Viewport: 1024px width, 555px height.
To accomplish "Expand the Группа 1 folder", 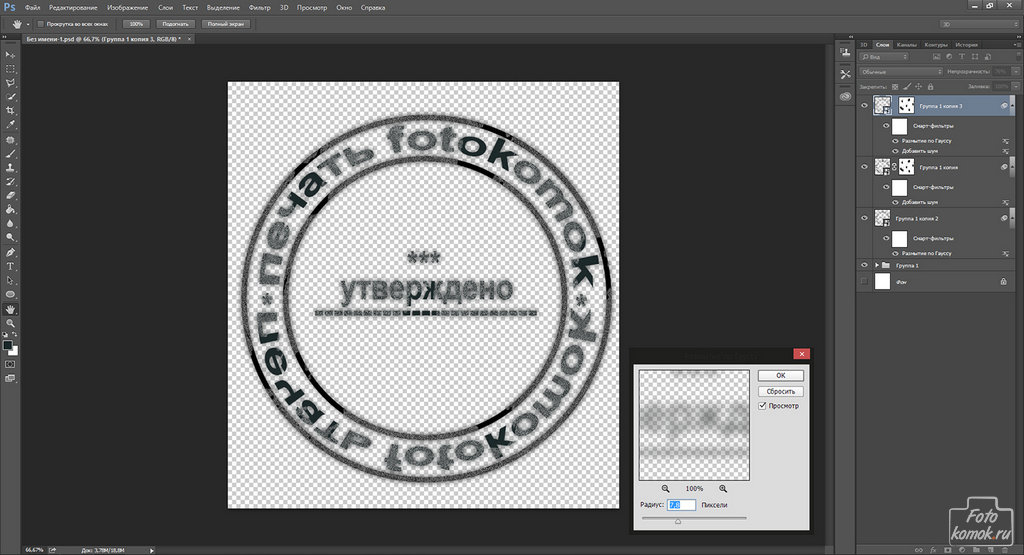I will click(877, 265).
